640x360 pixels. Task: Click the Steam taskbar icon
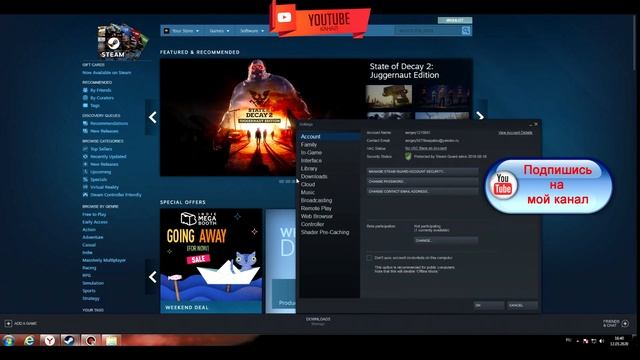[70, 340]
